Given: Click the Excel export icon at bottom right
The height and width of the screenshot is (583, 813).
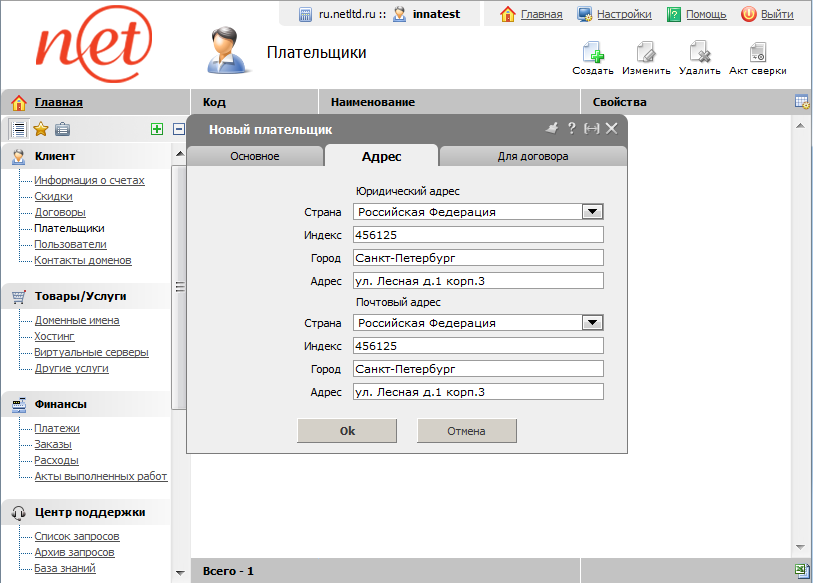Looking at the screenshot, I should click(801, 570).
